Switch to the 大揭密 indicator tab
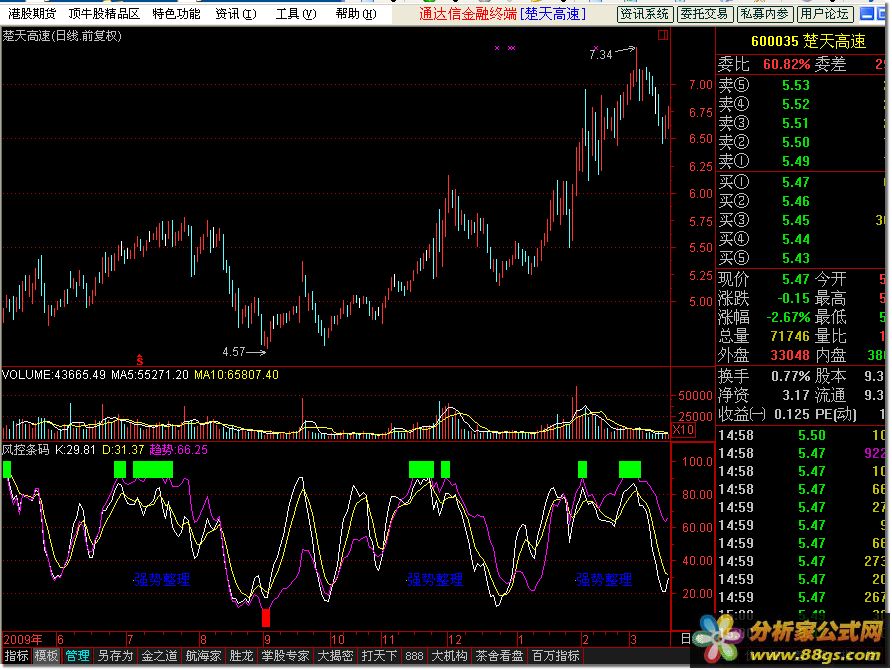Image resolution: width=892 pixels, height=670 pixels. (335, 656)
